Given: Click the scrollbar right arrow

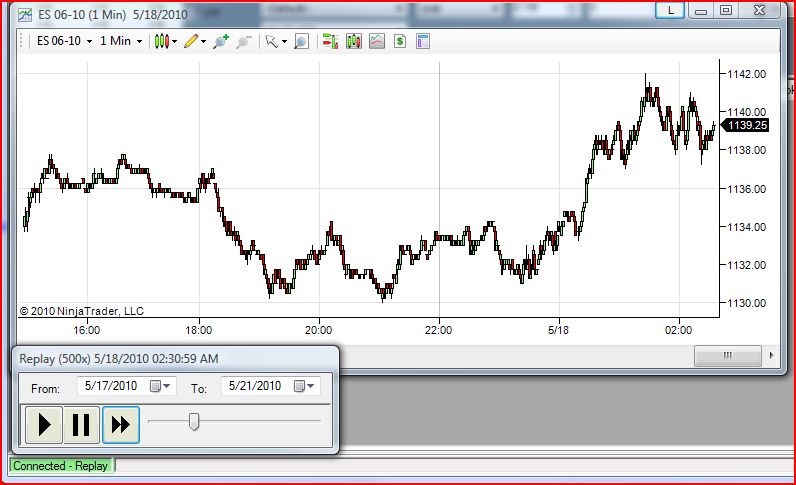Looking at the screenshot, I should [x=772, y=355].
